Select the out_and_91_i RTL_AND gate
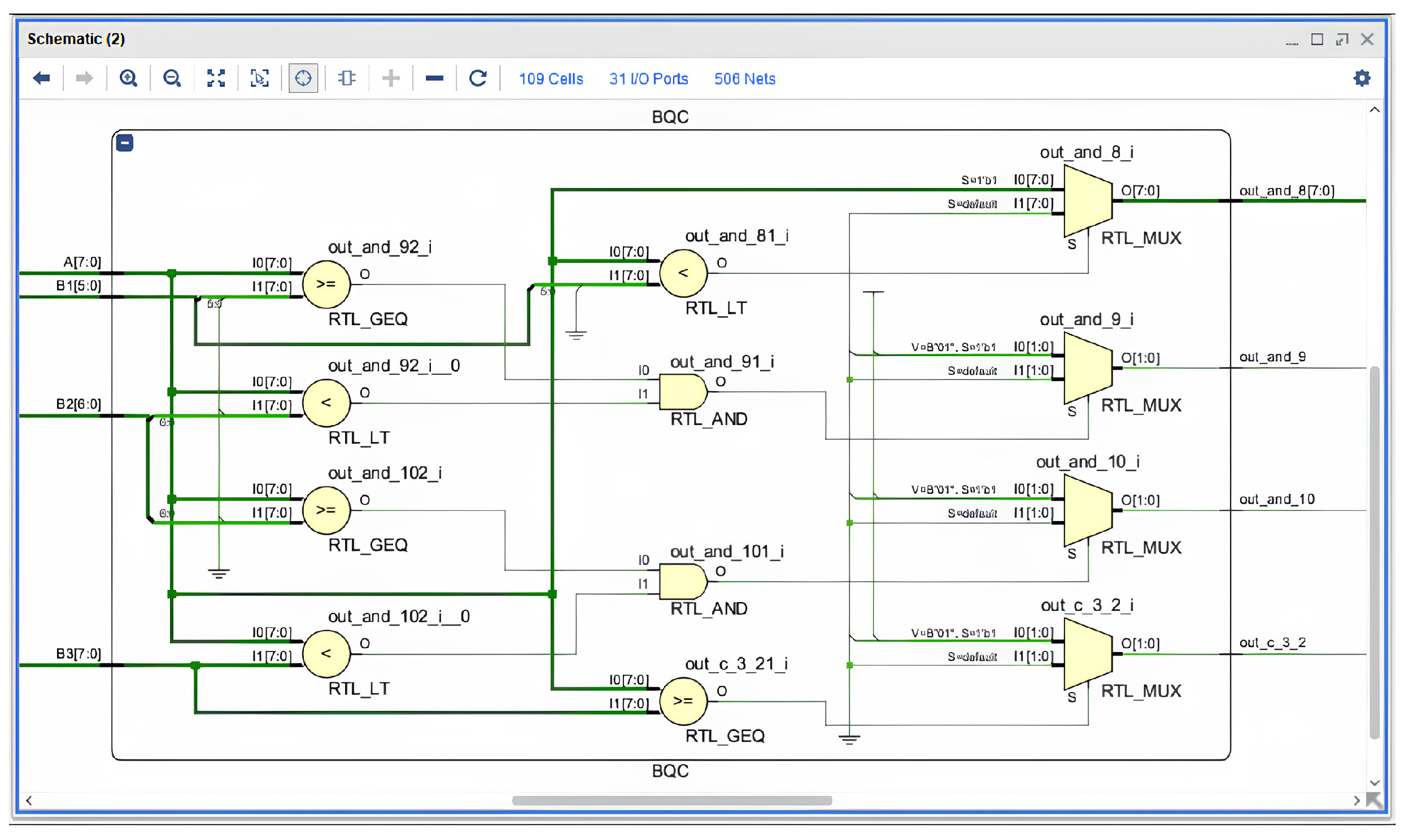Screen dimensions: 1409x840 682,392
